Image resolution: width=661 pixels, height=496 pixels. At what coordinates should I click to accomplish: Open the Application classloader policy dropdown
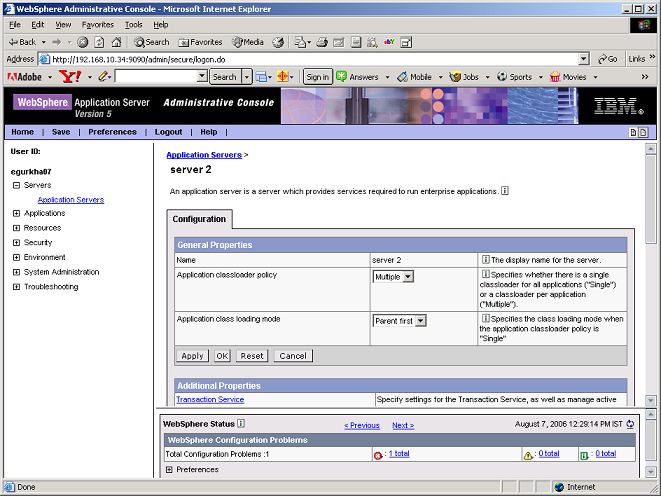pyautogui.click(x=393, y=277)
